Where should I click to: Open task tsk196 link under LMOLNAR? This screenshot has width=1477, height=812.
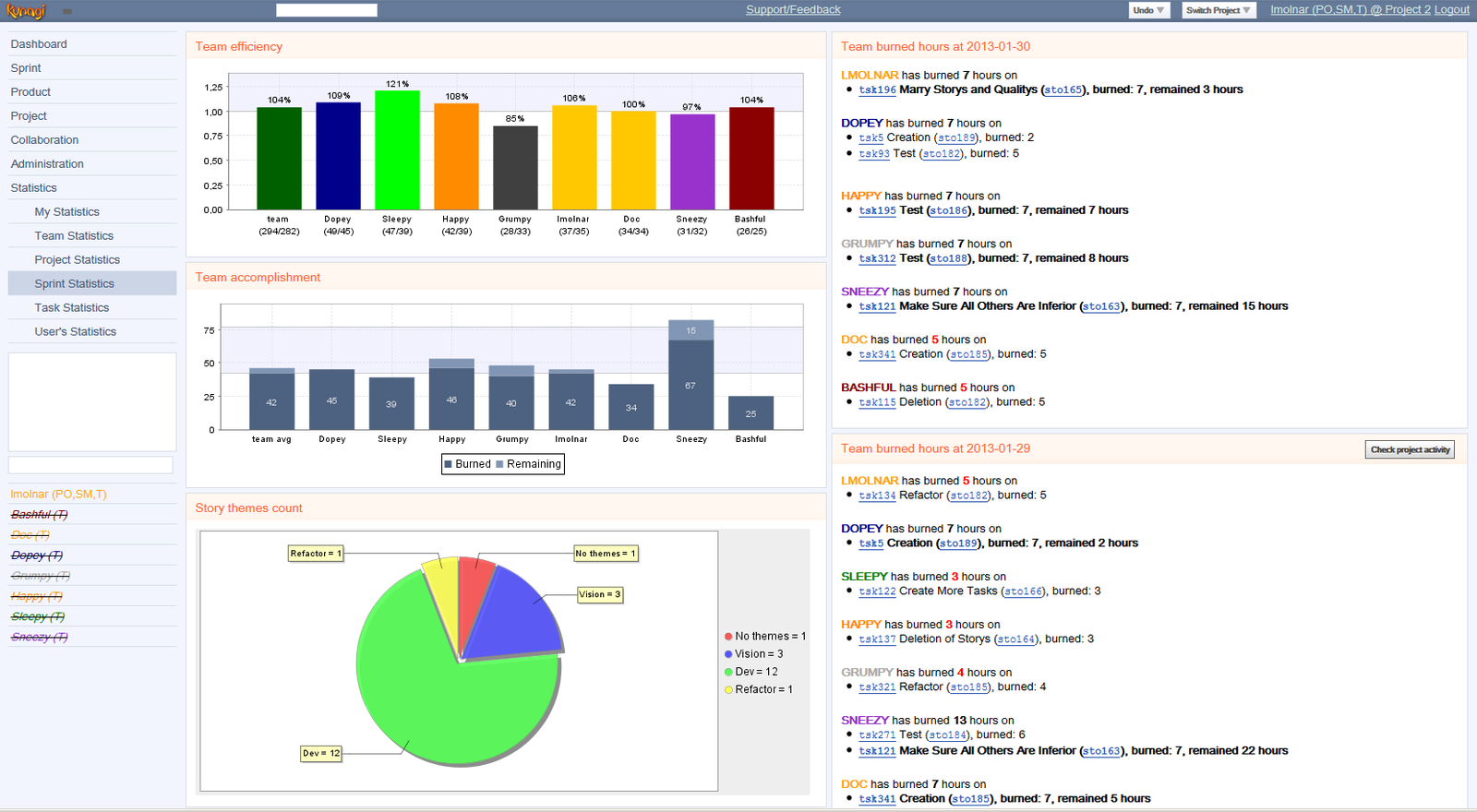[x=877, y=90]
